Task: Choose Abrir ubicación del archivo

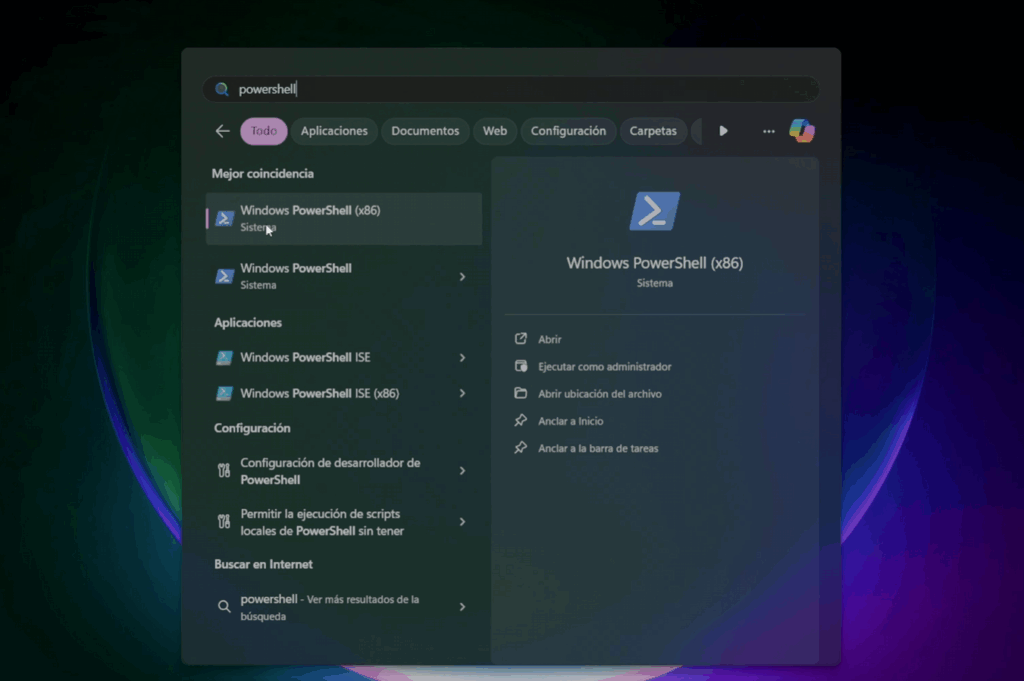Action: click(x=600, y=394)
